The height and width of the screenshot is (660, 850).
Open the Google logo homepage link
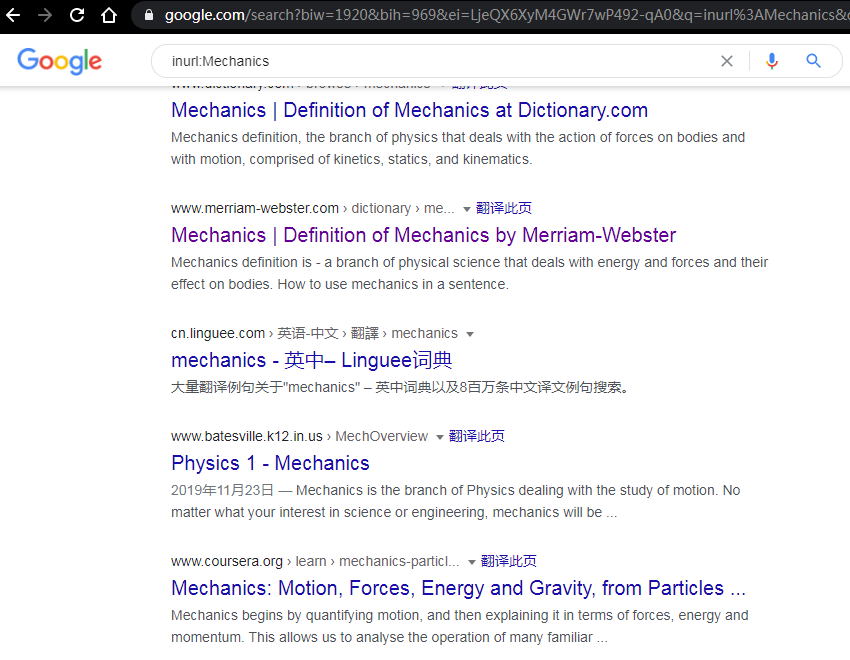click(x=60, y=61)
